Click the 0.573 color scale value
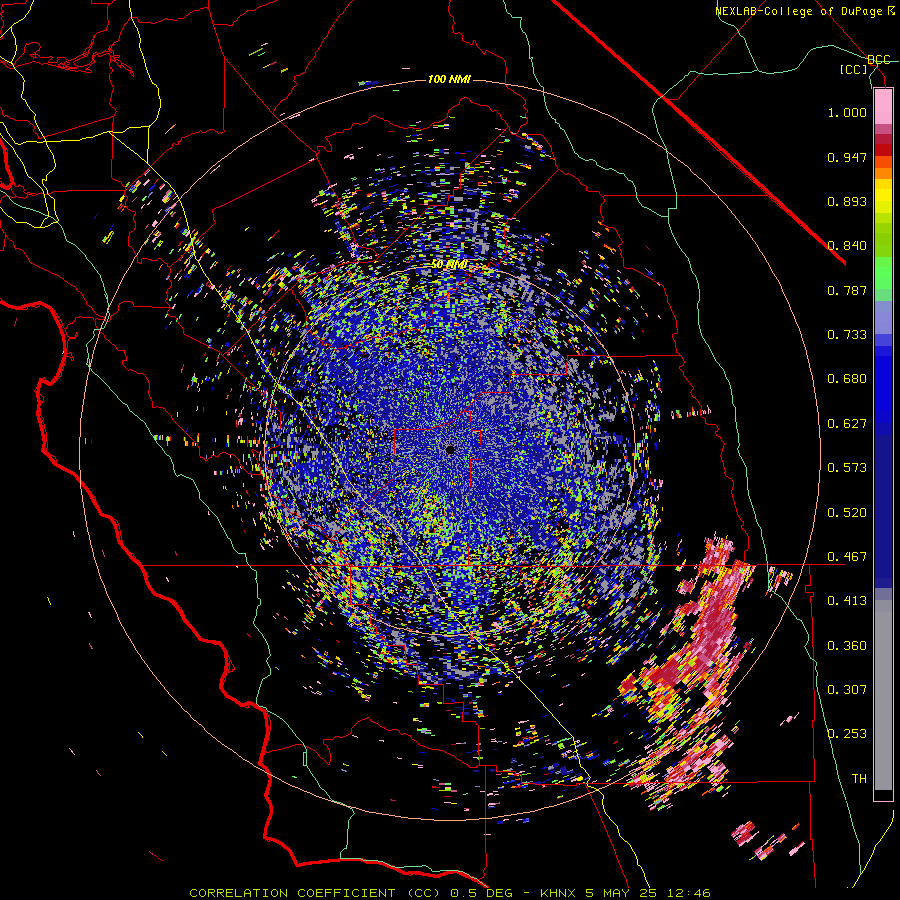This screenshot has height=900, width=900. [847, 468]
